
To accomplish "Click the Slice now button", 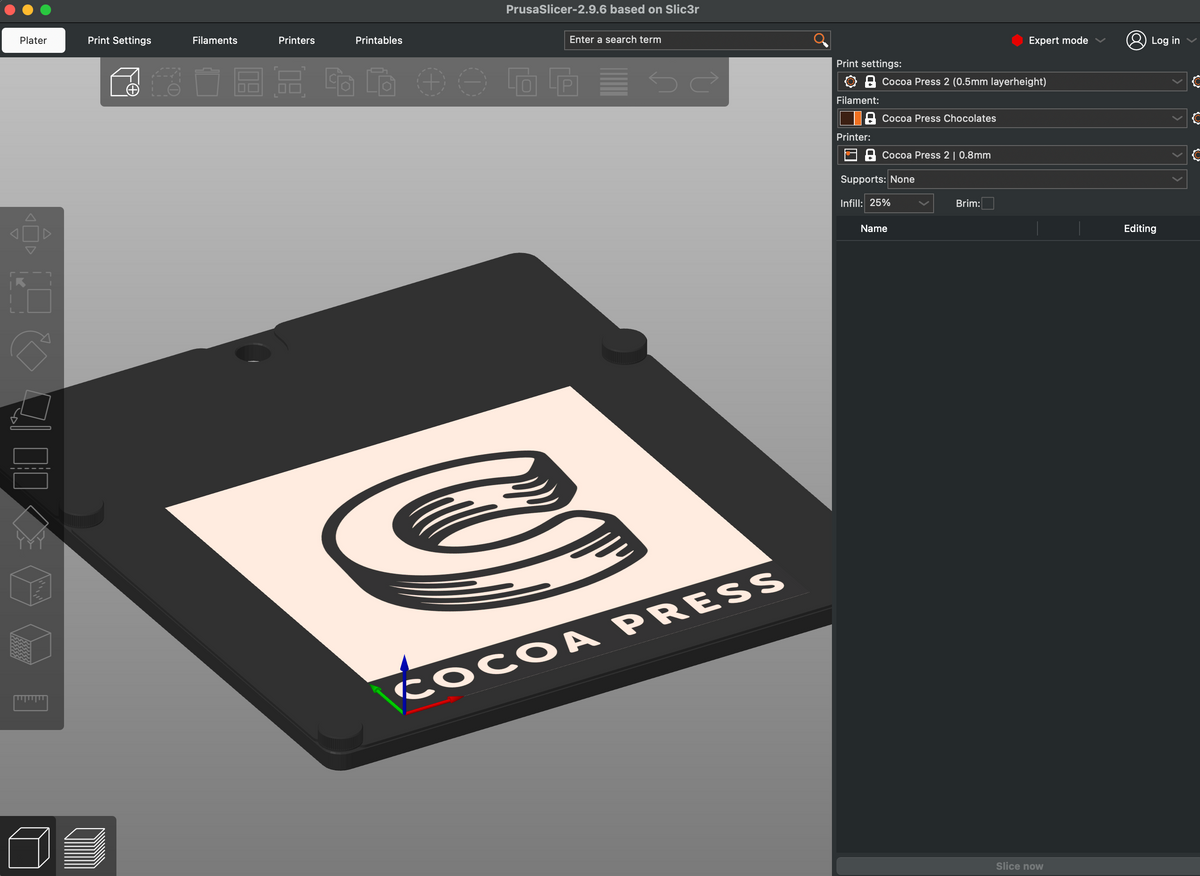I will [1019, 866].
